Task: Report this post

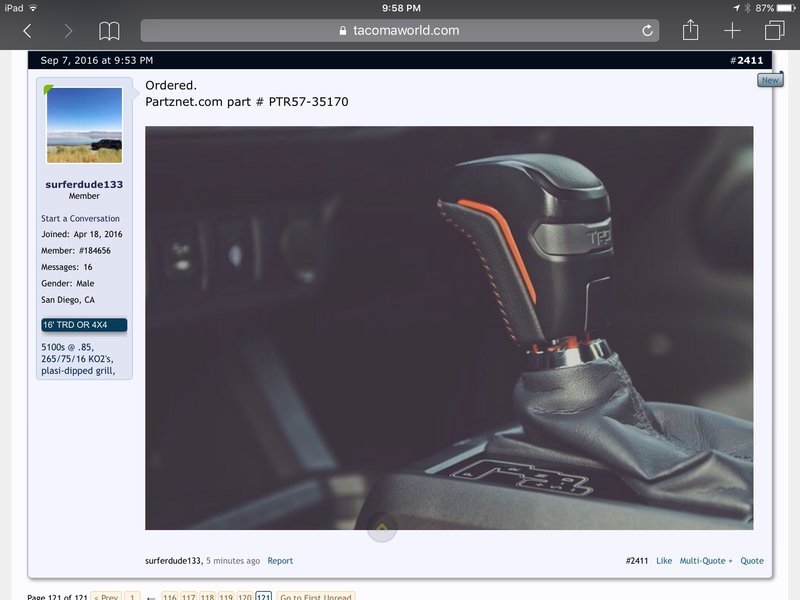Action: pos(280,561)
